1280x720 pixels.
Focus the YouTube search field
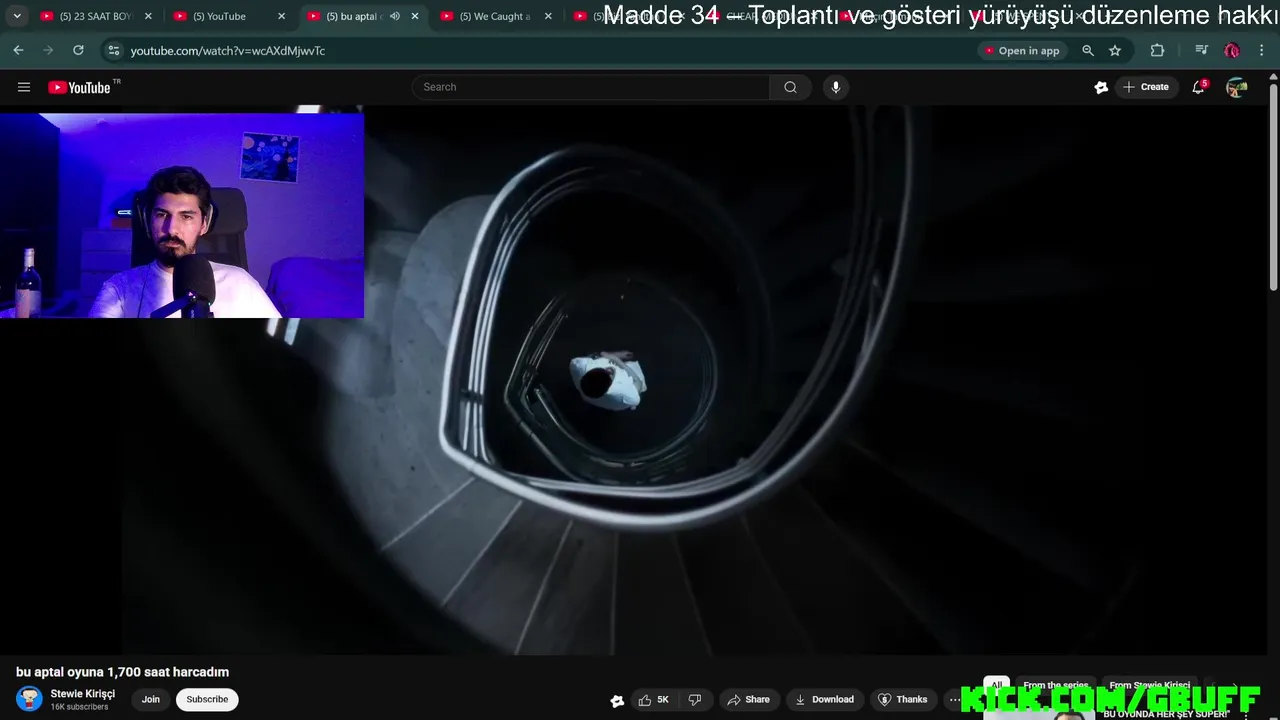(x=591, y=87)
